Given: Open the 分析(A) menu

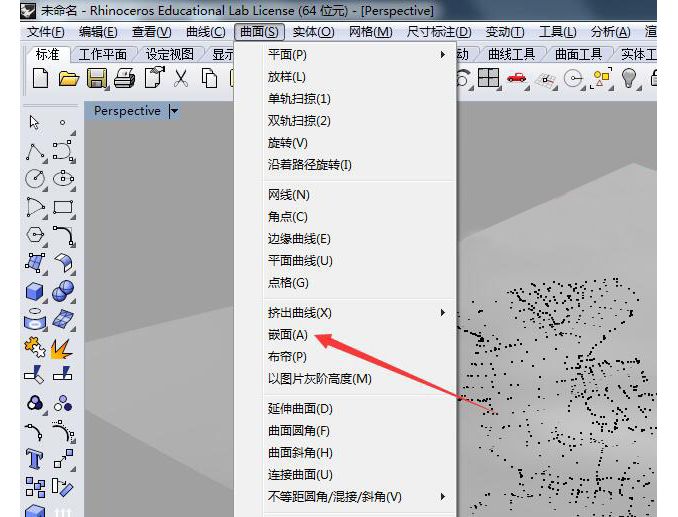Looking at the screenshot, I should click(x=611, y=32).
